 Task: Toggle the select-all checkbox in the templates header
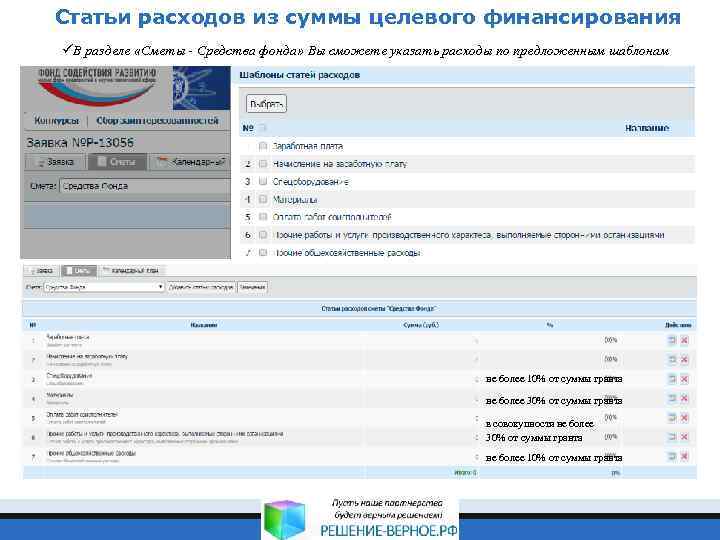(263, 128)
